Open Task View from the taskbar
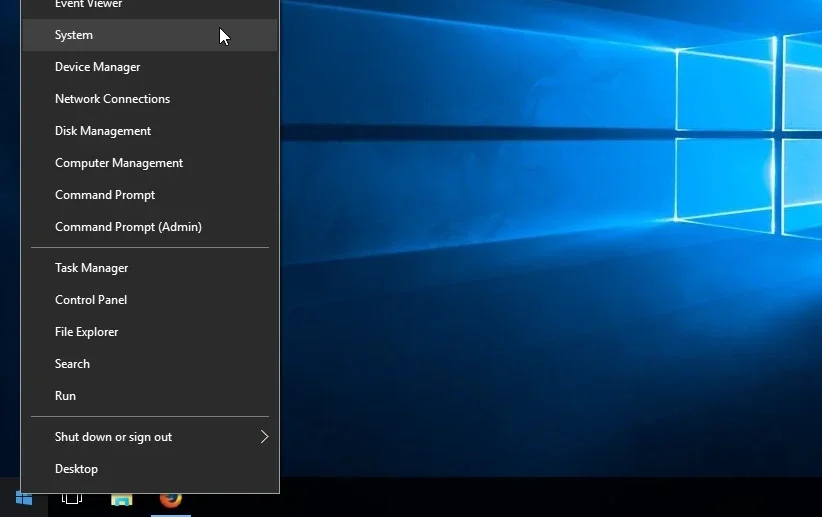 (x=72, y=498)
